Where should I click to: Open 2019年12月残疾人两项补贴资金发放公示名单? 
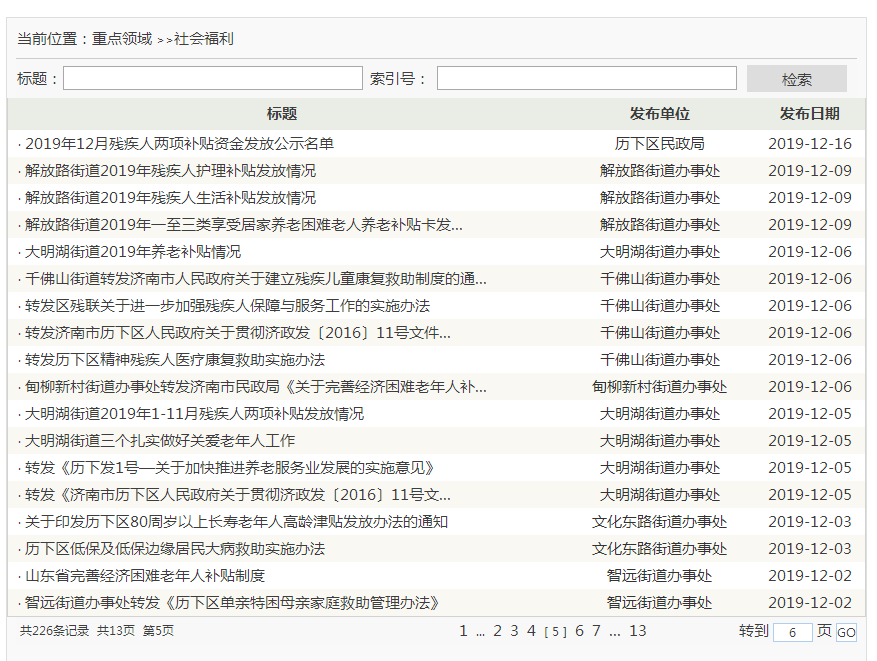pos(179,144)
